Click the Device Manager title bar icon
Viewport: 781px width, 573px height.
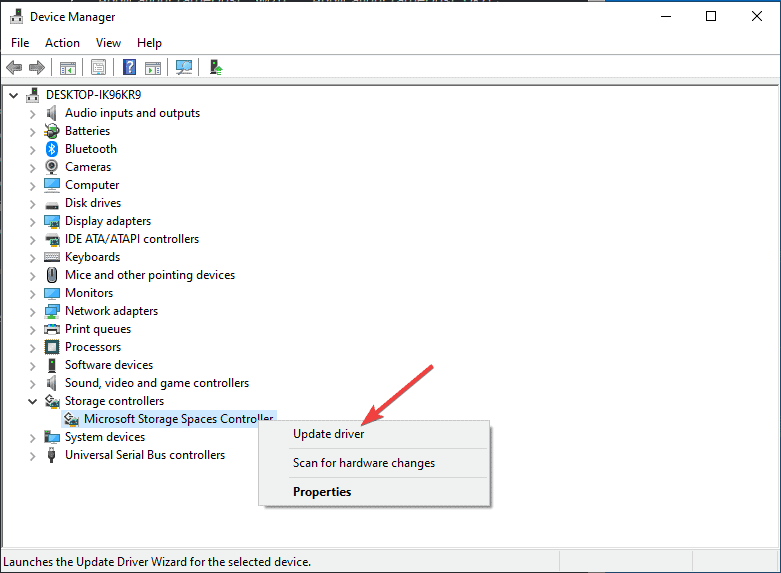coord(16,16)
